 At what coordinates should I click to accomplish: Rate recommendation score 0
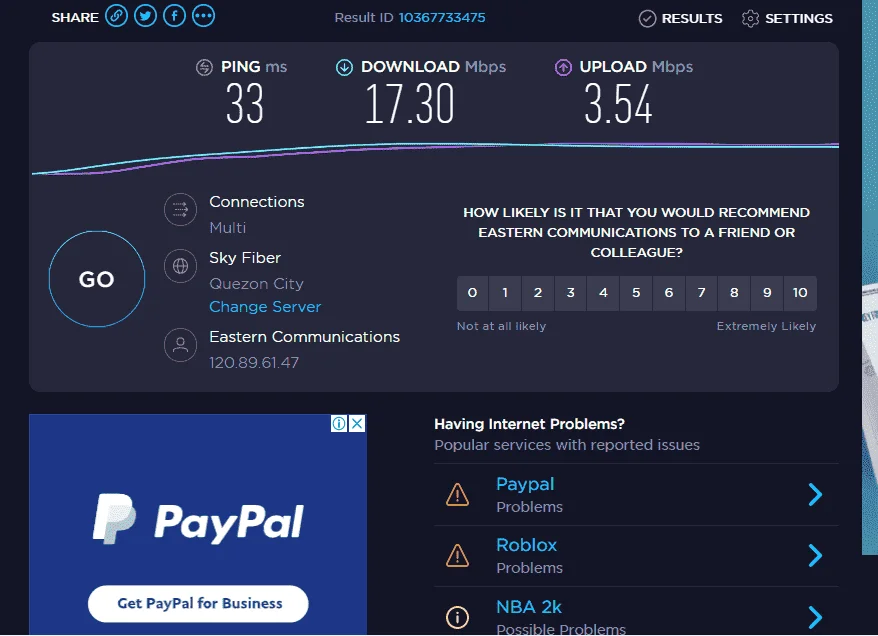473,293
